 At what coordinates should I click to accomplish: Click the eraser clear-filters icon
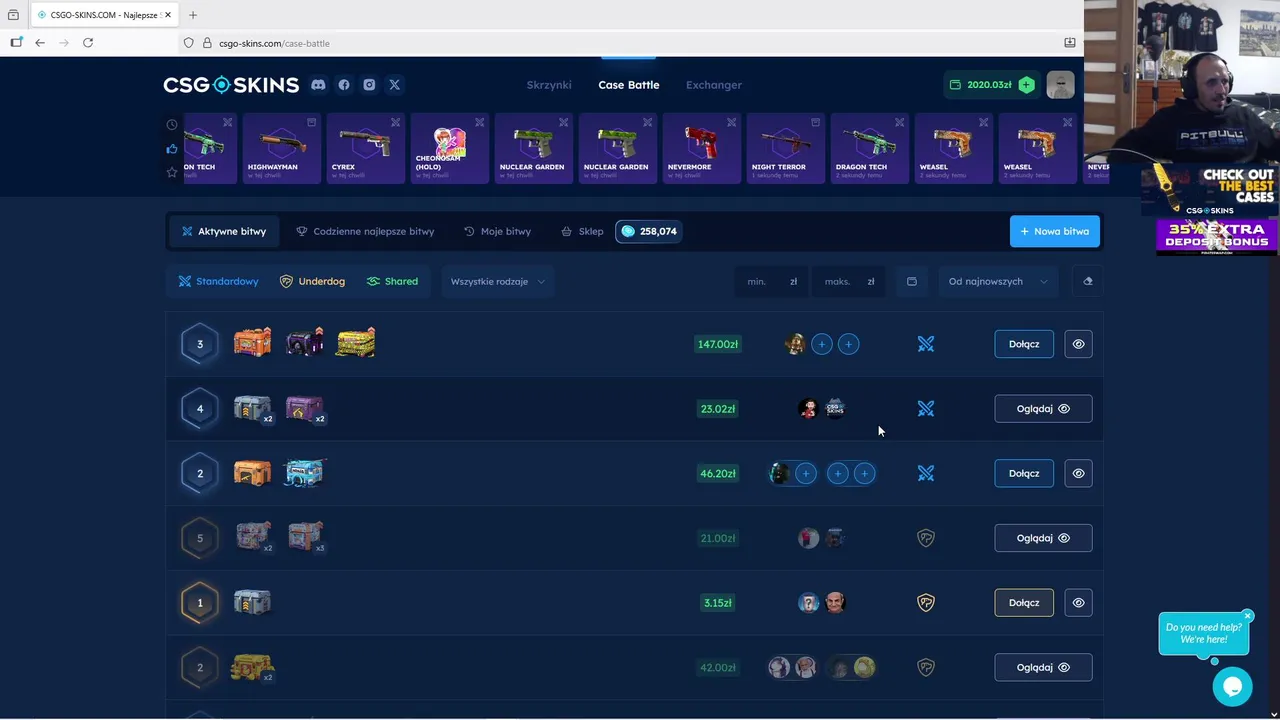1087,281
